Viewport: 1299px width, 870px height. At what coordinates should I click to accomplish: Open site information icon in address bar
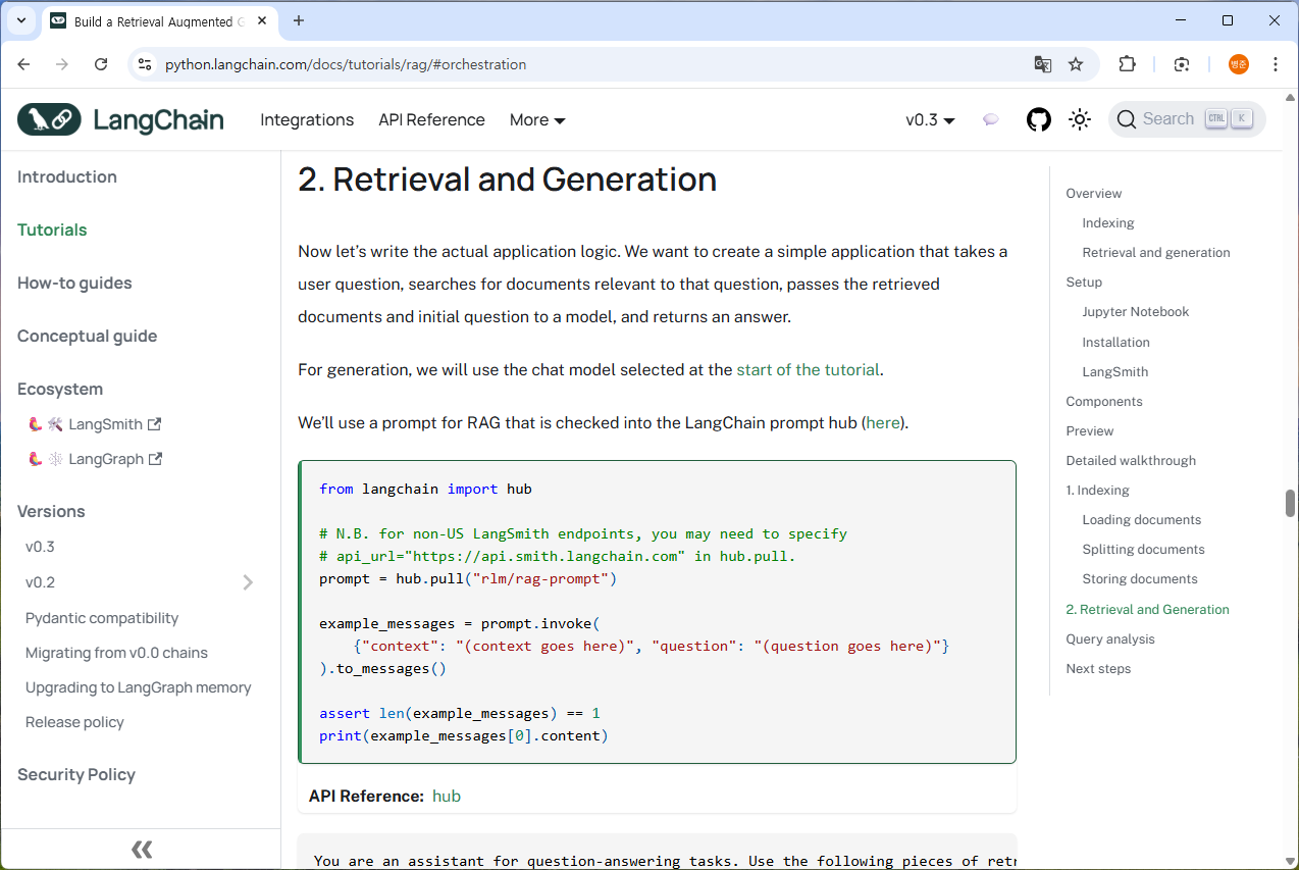[145, 64]
